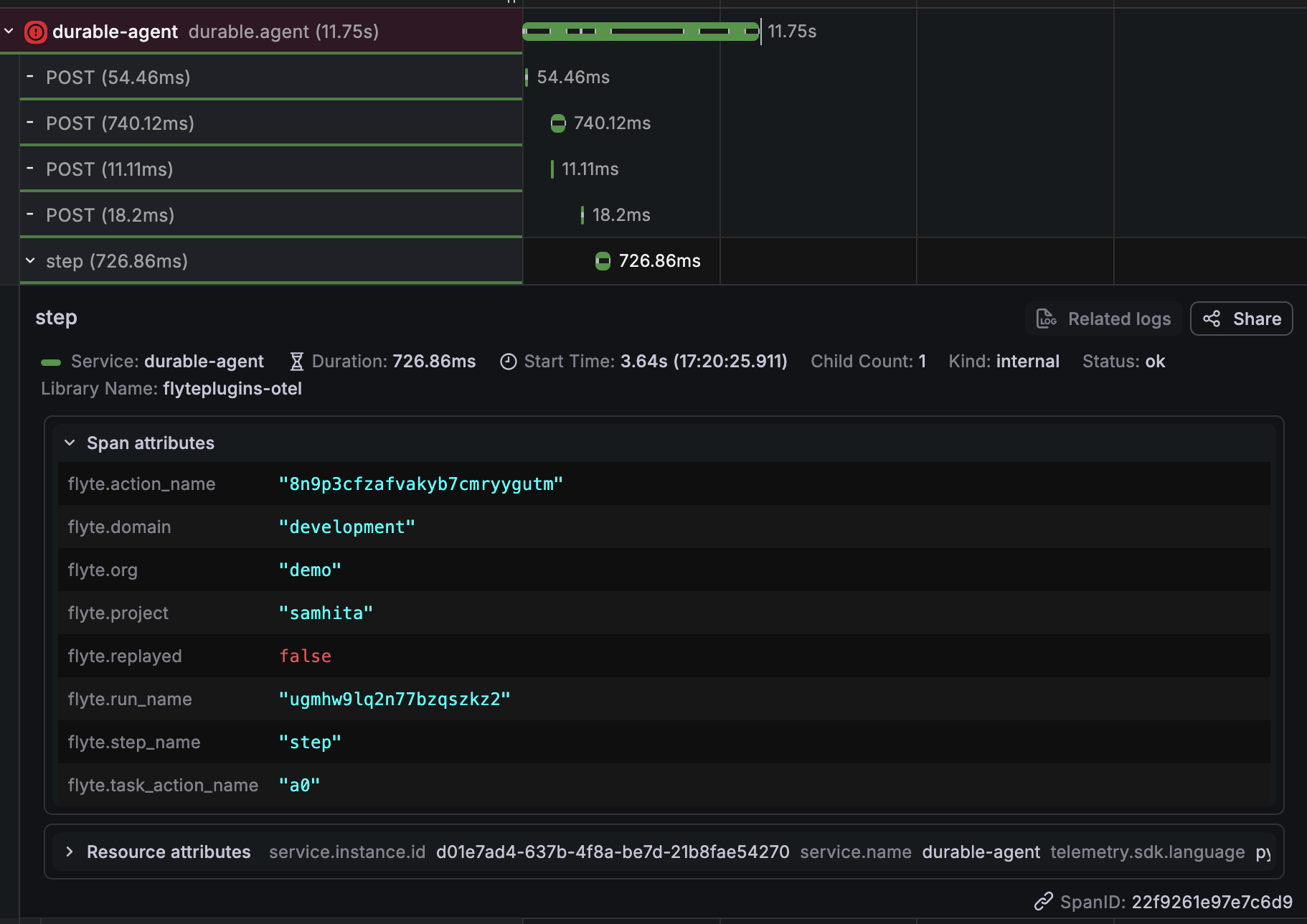
Task: Click the flyte.run_name attribute key
Action: point(130,699)
